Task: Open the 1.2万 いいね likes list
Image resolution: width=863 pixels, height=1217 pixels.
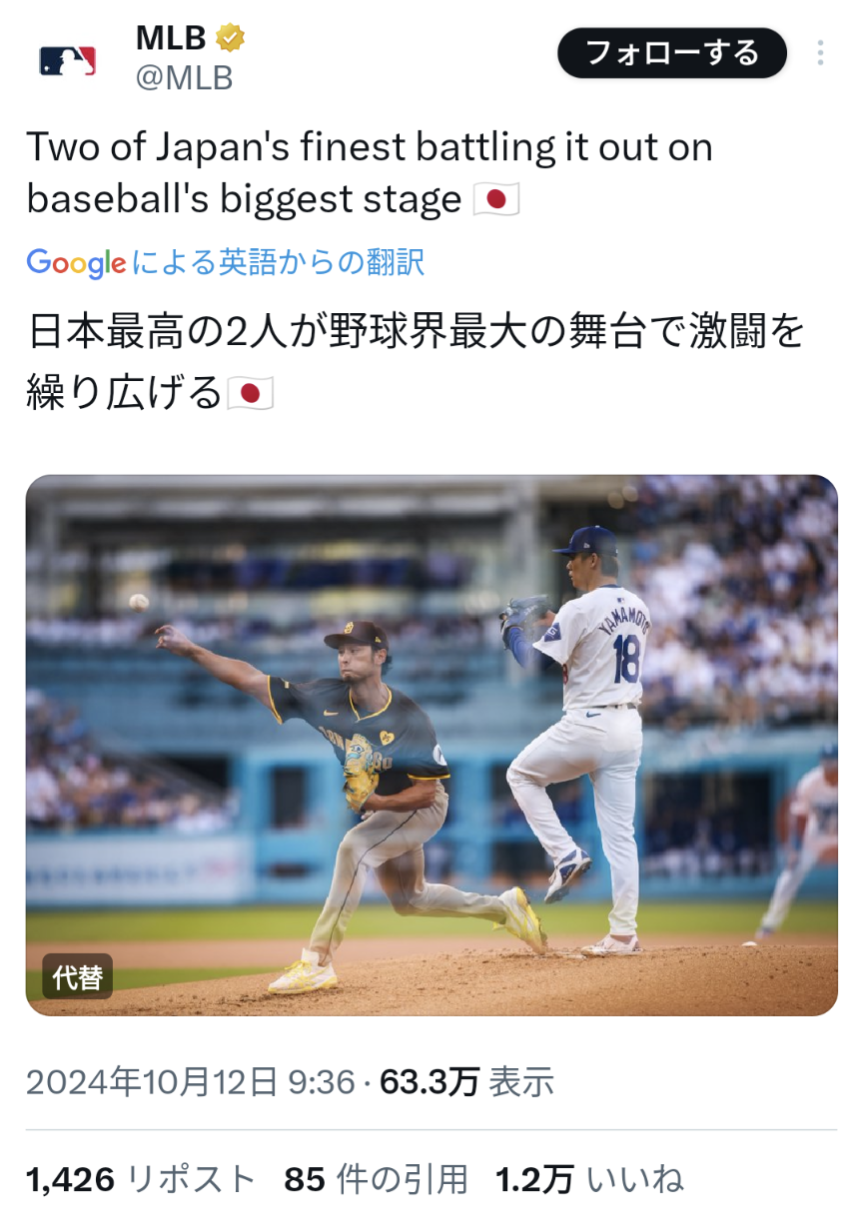Action: point(590,1180)
